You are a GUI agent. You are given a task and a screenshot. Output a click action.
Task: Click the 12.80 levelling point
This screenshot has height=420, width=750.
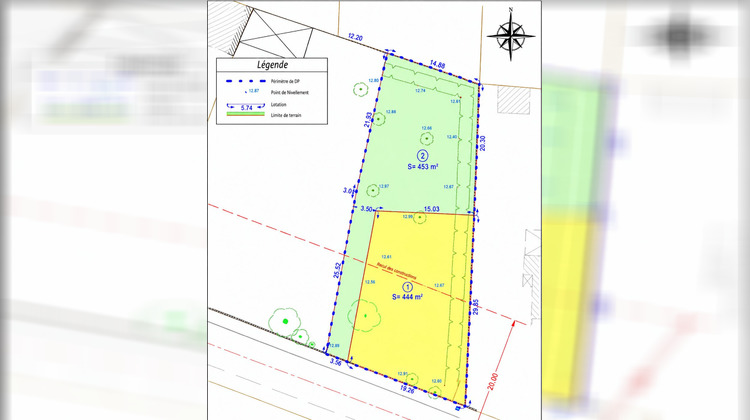click(x=374, y=80)
